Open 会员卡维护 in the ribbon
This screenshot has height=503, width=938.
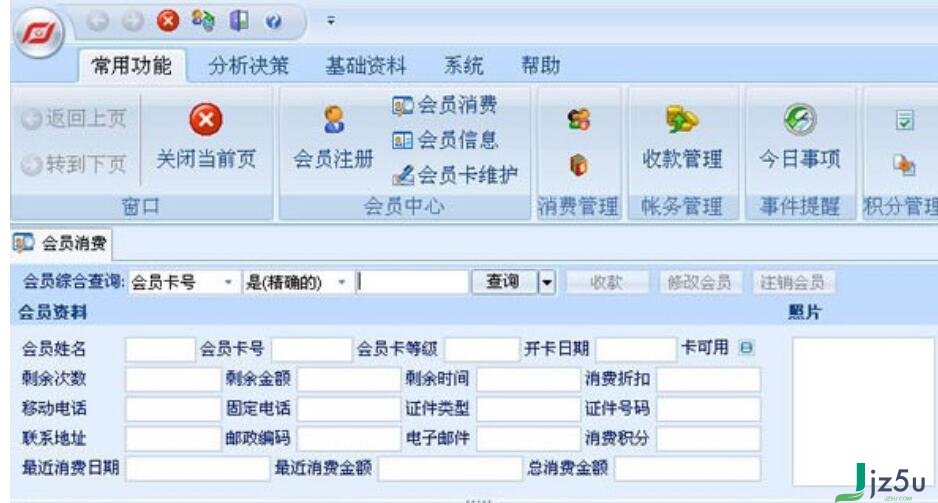point(455,175)
